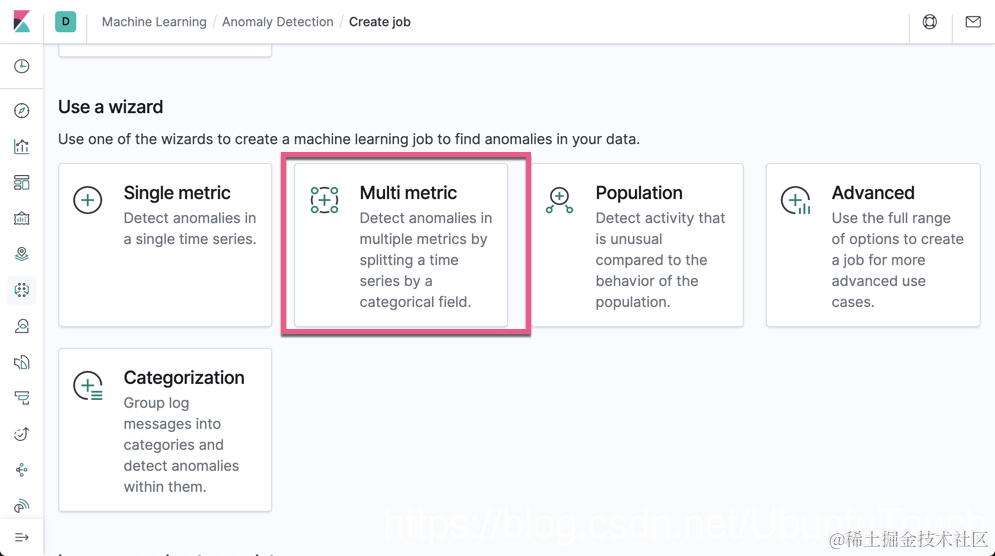
Task: Click the help lifebuoy icon
Action: tap(929, 21)
